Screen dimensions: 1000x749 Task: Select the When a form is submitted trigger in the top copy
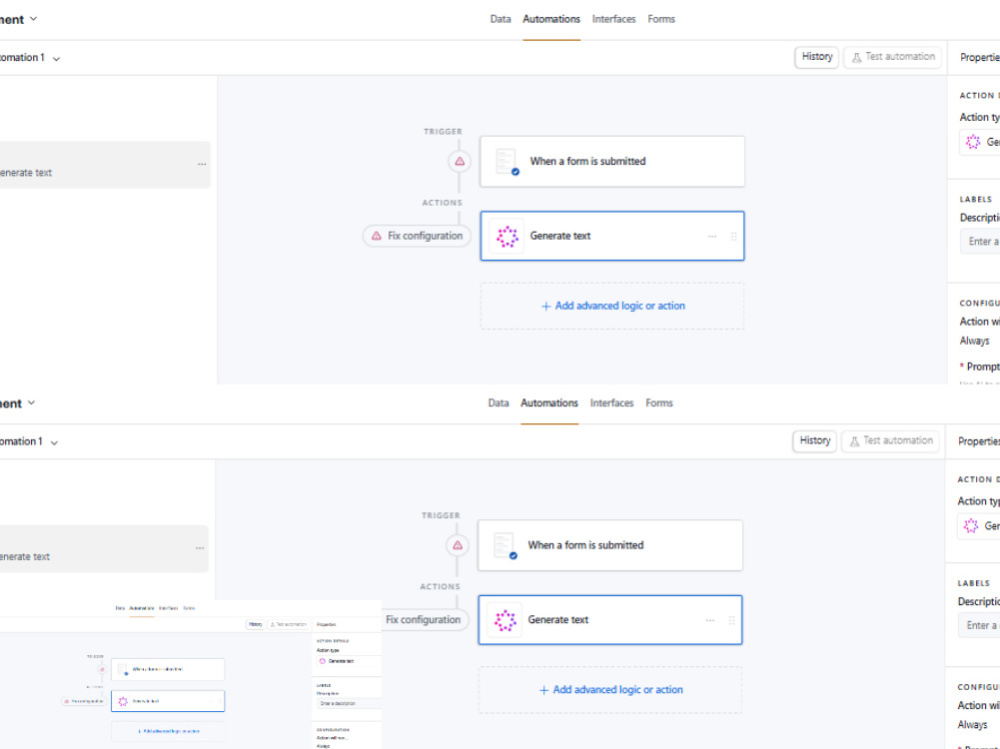point(612,161)
